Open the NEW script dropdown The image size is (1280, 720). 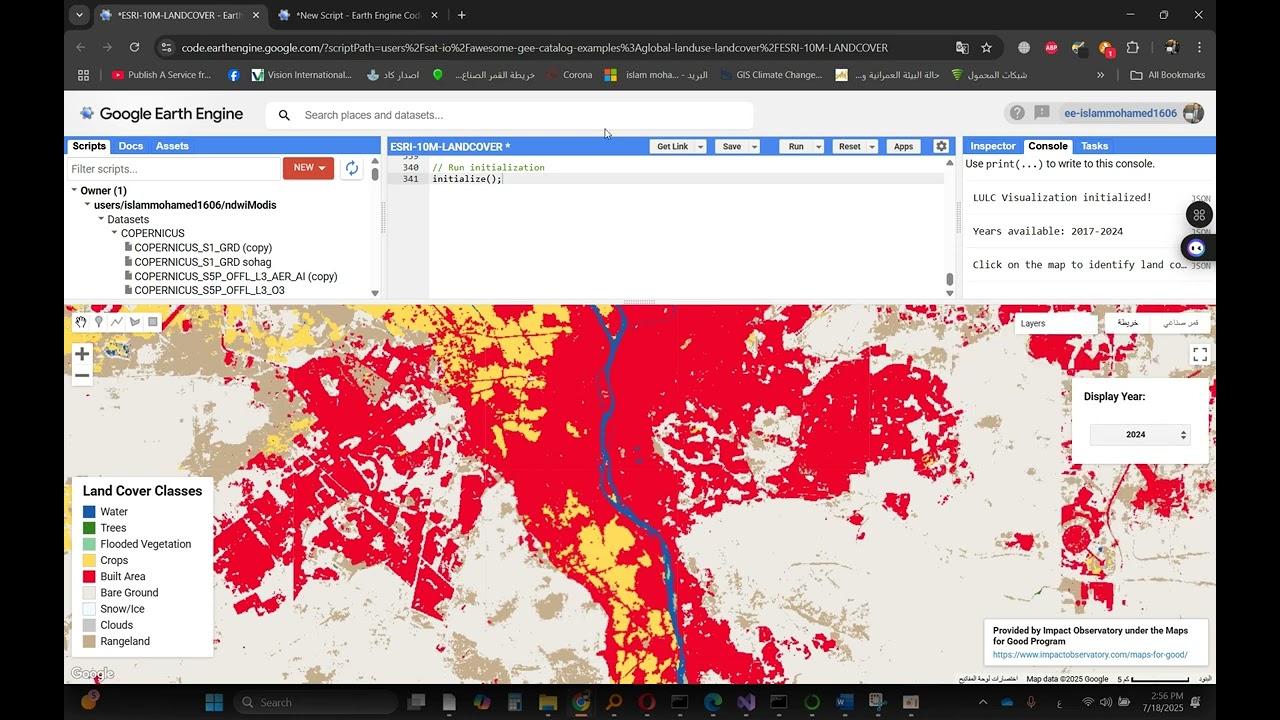pyautogui.click(x=308, y=168)
